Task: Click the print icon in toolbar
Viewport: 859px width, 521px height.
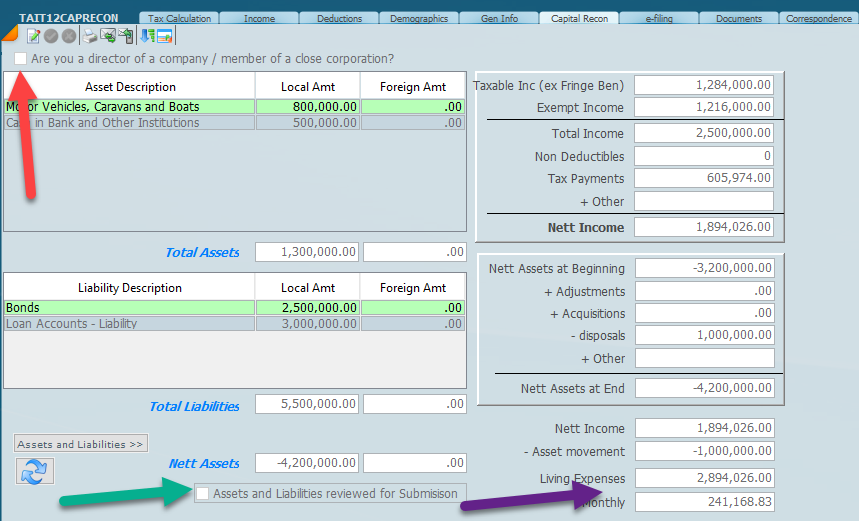Action: point(90,36)
